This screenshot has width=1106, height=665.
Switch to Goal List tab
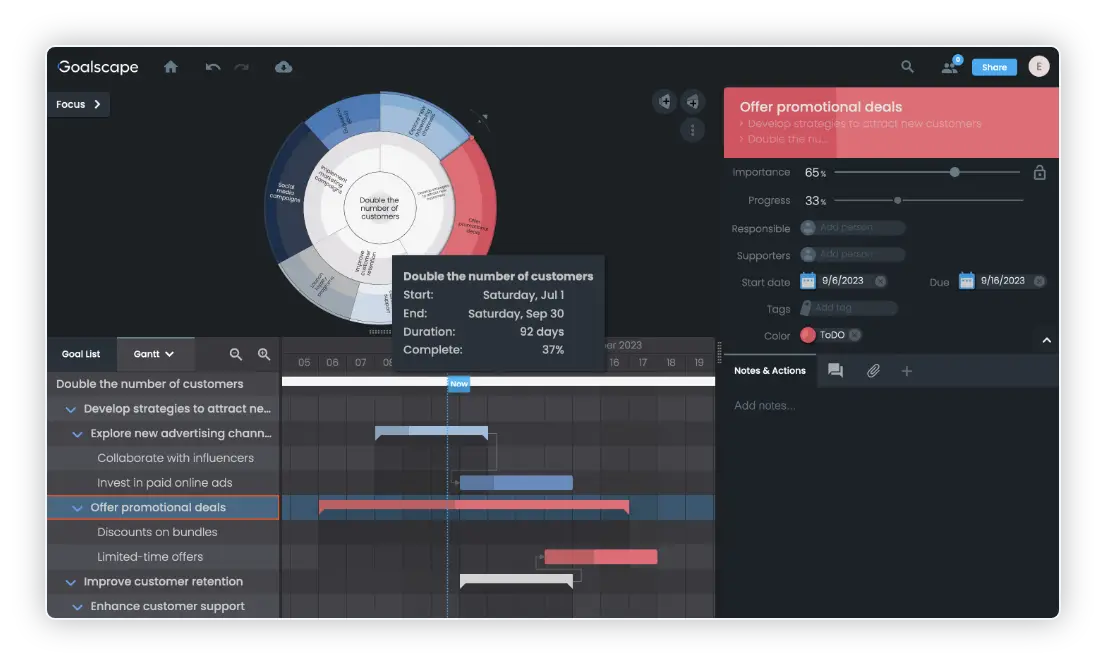pyautogui.click(x=81, y=354)
